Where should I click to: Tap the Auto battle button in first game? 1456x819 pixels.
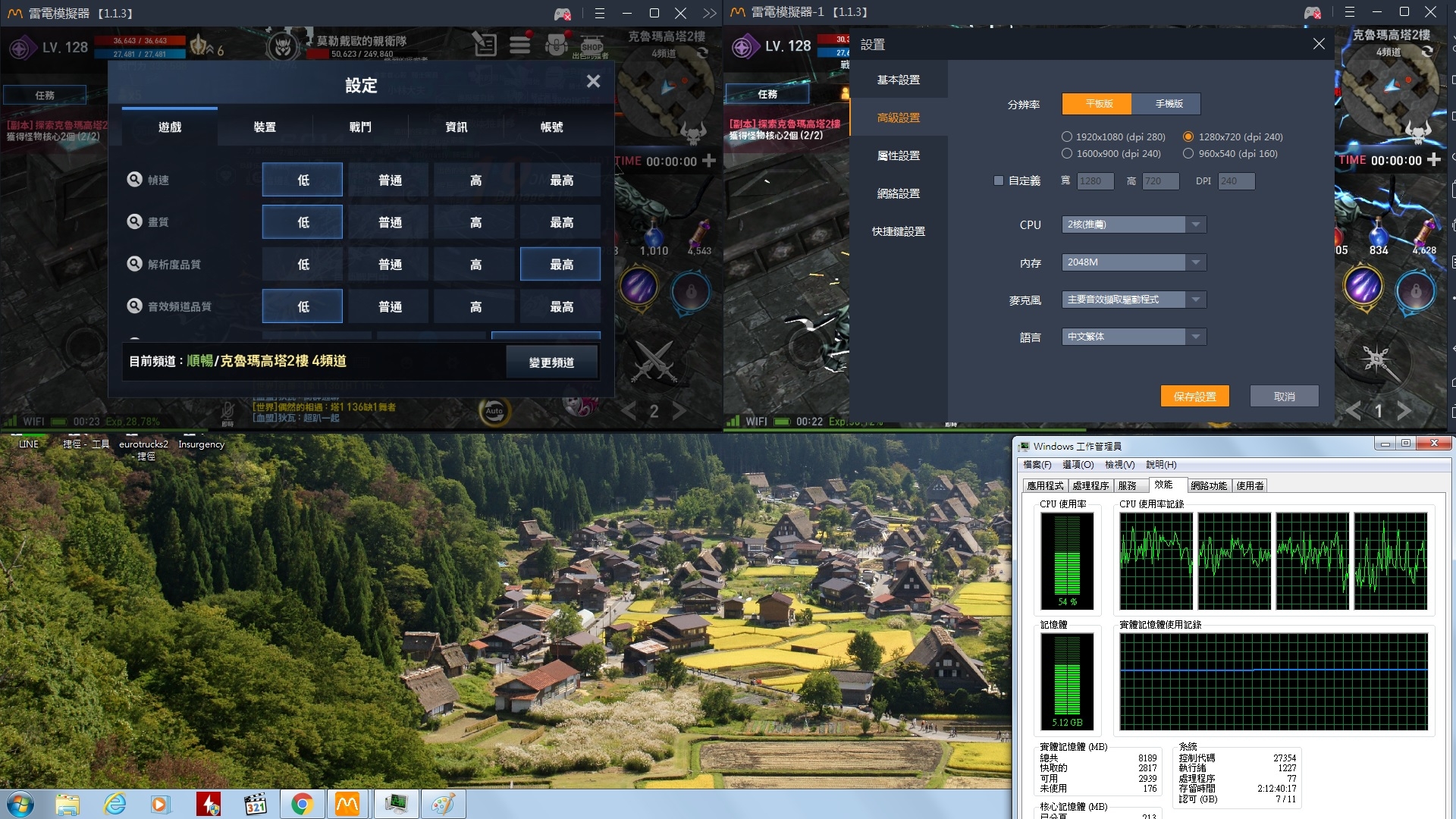point(494,411)
